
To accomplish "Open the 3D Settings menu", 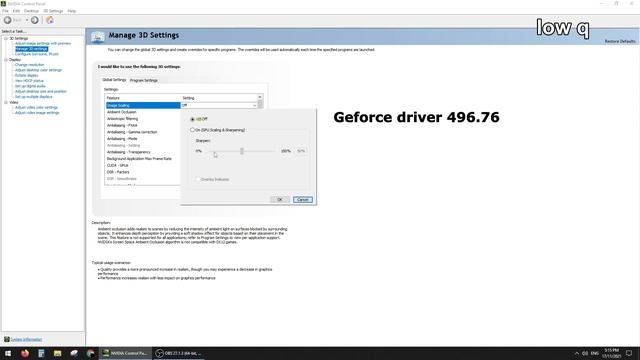I will 53,11.
